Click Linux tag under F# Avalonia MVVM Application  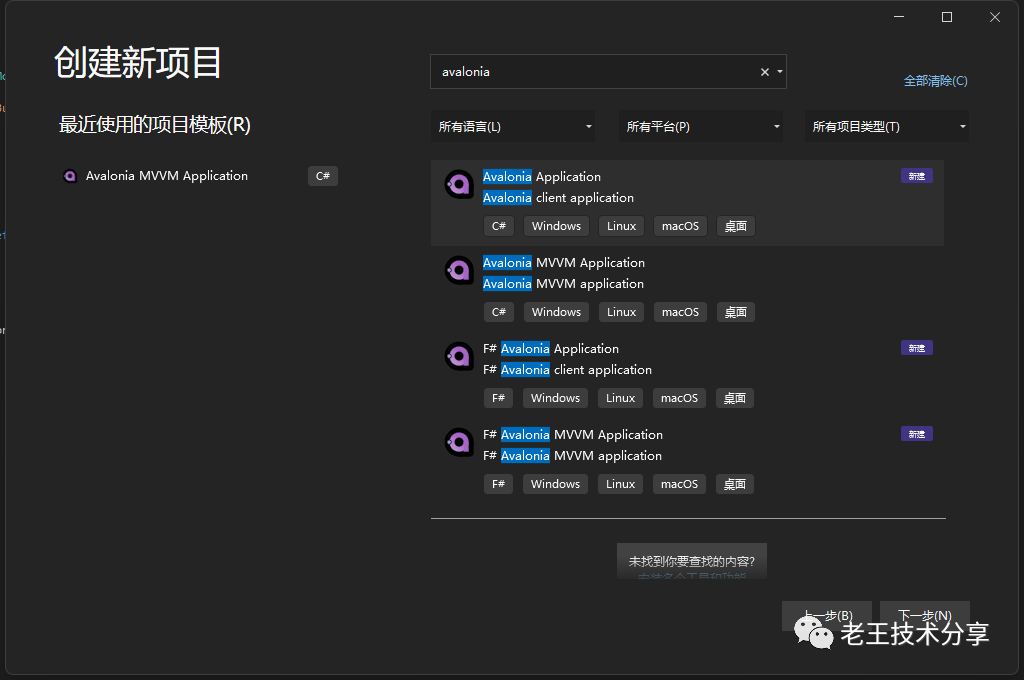pyautogui.click(x=620, y=484)
